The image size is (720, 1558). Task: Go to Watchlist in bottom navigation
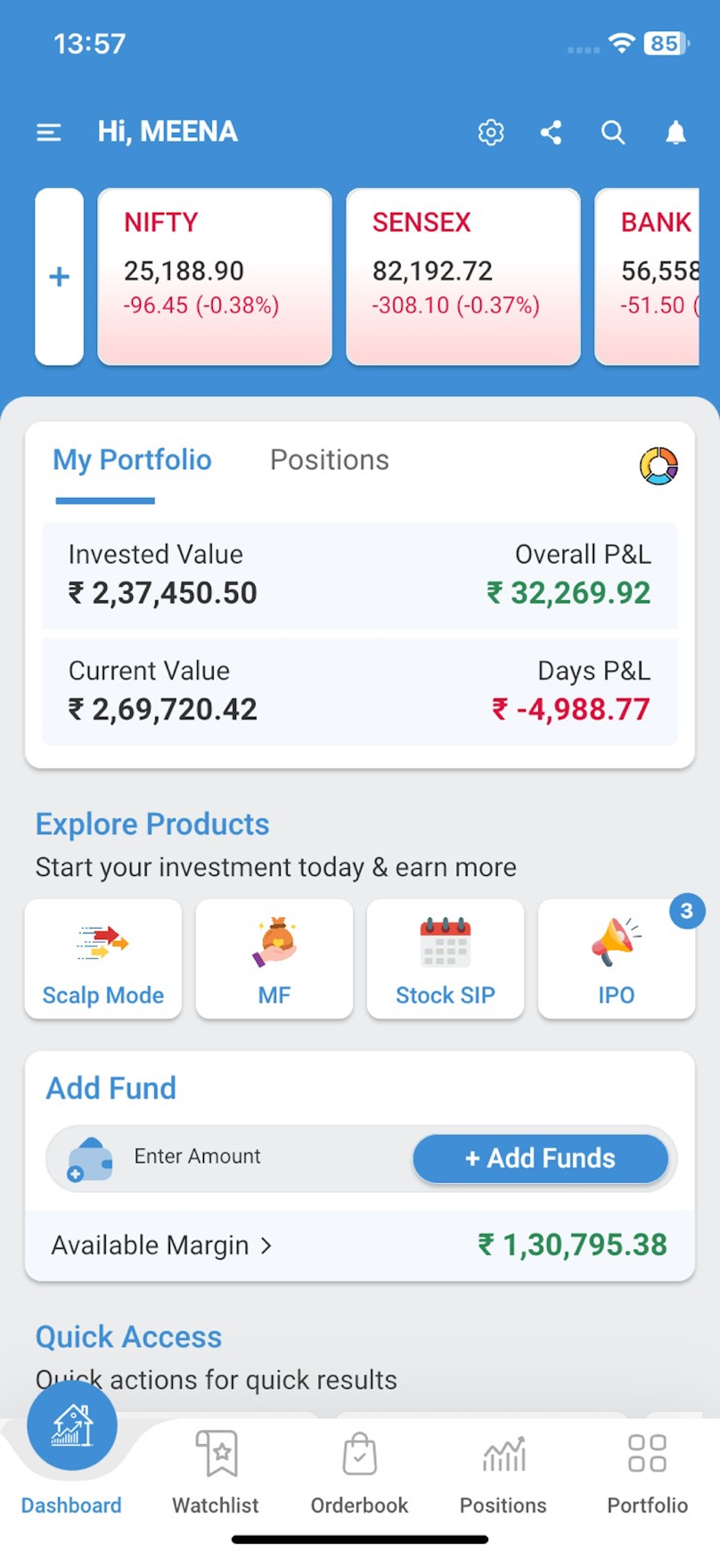(x=215, y=1475)
